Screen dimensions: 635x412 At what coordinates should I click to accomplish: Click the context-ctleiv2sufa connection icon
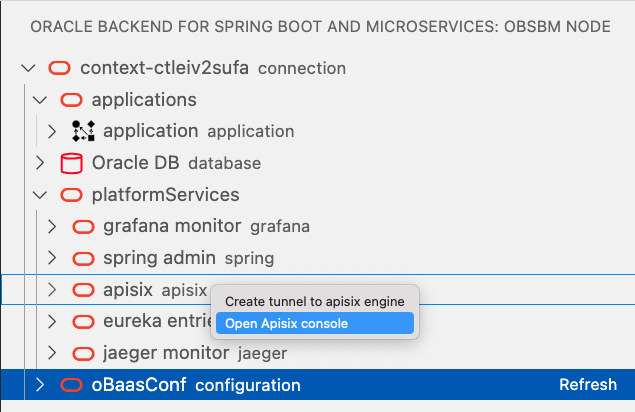pos(59,69)
